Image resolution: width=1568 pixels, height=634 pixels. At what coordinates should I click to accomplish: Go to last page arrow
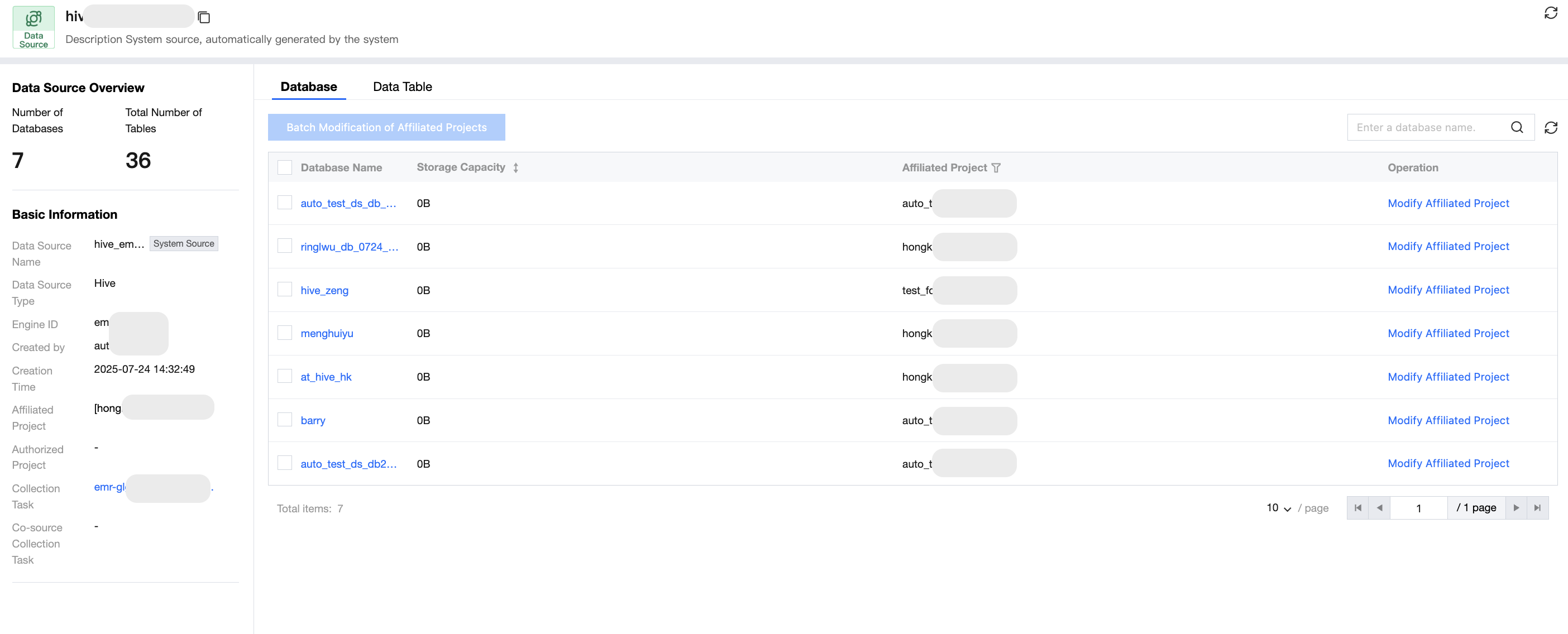click(x=1537, y=507)
